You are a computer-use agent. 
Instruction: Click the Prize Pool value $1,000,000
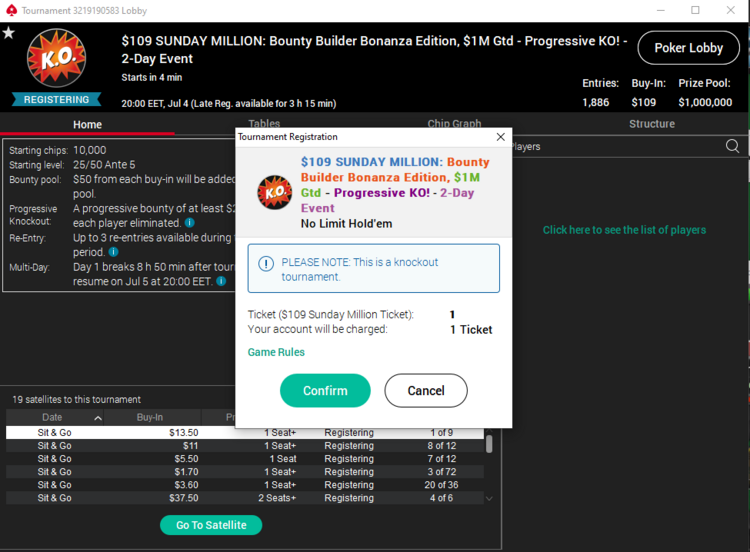coord(705,102)
